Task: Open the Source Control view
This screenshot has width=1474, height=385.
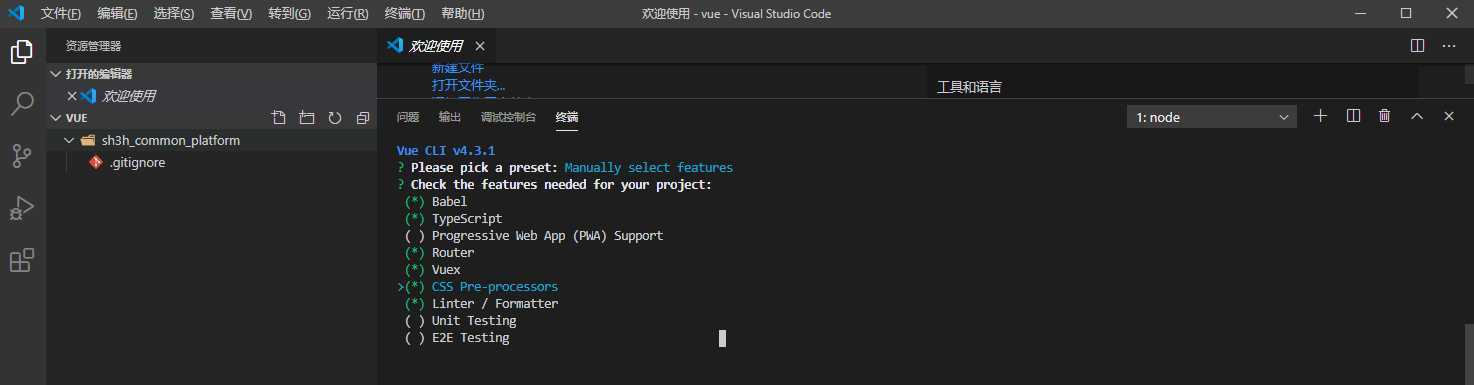Action: pyautogui.click(x=22, y=155)
